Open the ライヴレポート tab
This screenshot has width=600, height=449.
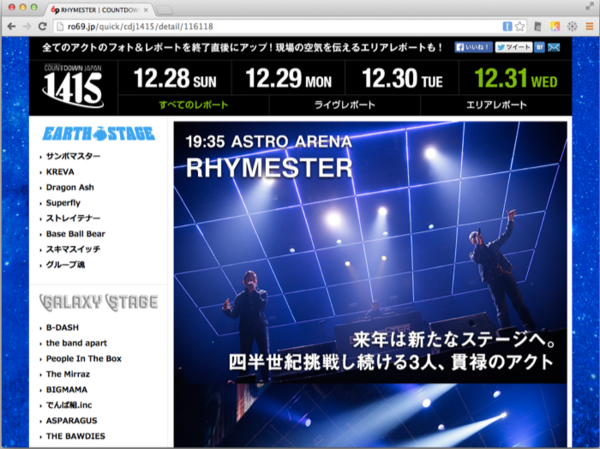click(345, 105)
